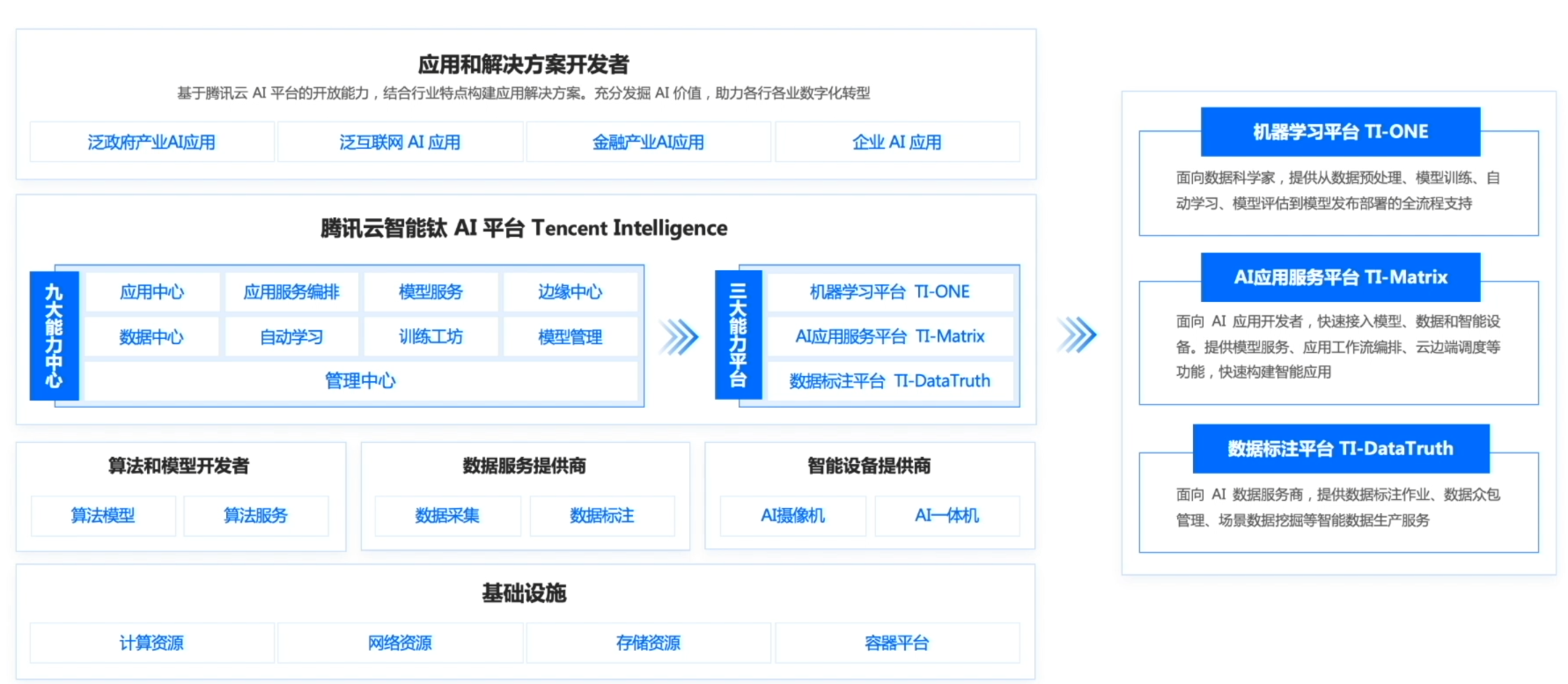This screenshot has width=1568, height=684.
Task: Click the description beginning 面向 AI 数据服务商
Action: (x=1338, y=507)
